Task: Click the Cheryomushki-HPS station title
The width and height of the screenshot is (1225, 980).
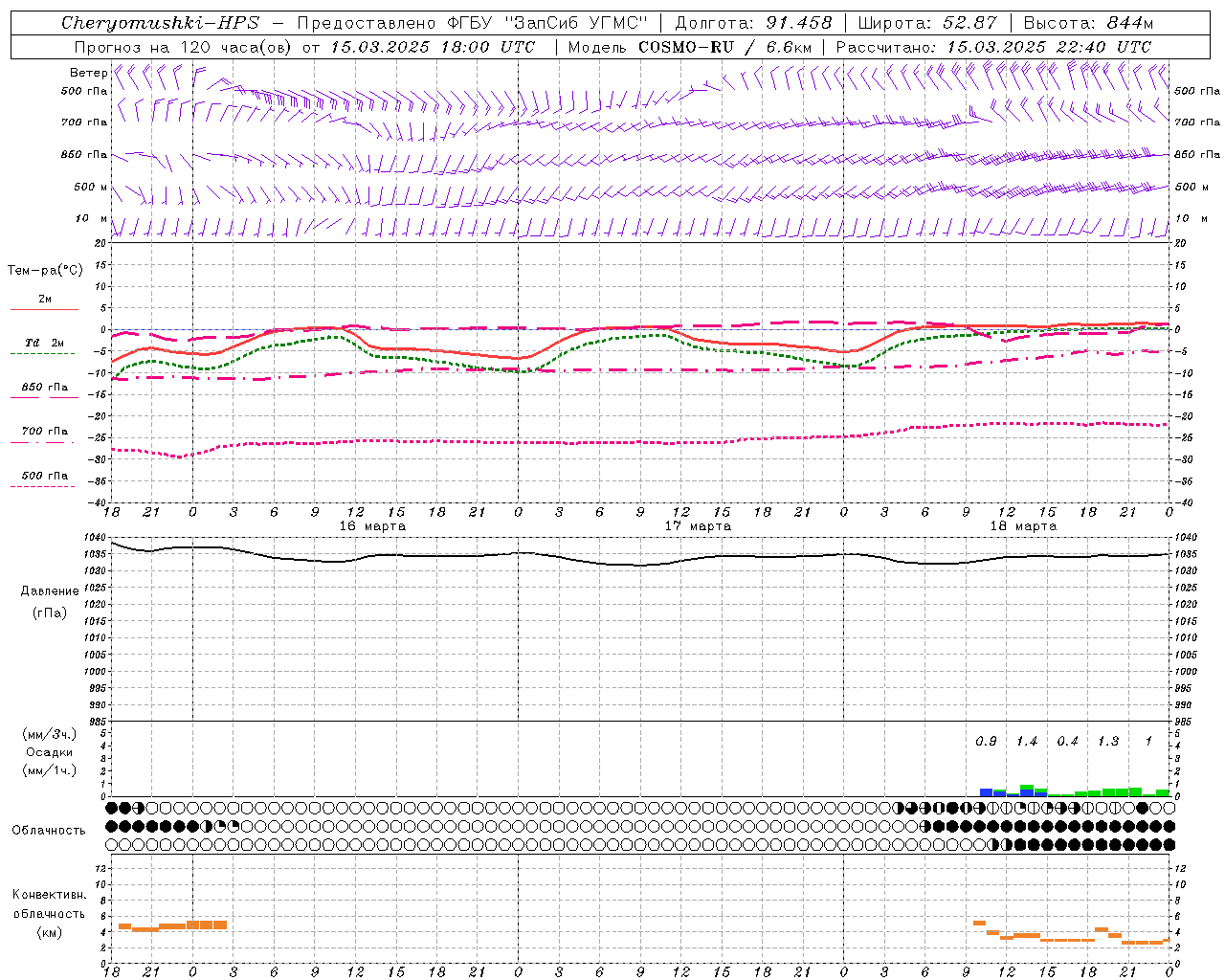Action: click(x=160, y=23)
